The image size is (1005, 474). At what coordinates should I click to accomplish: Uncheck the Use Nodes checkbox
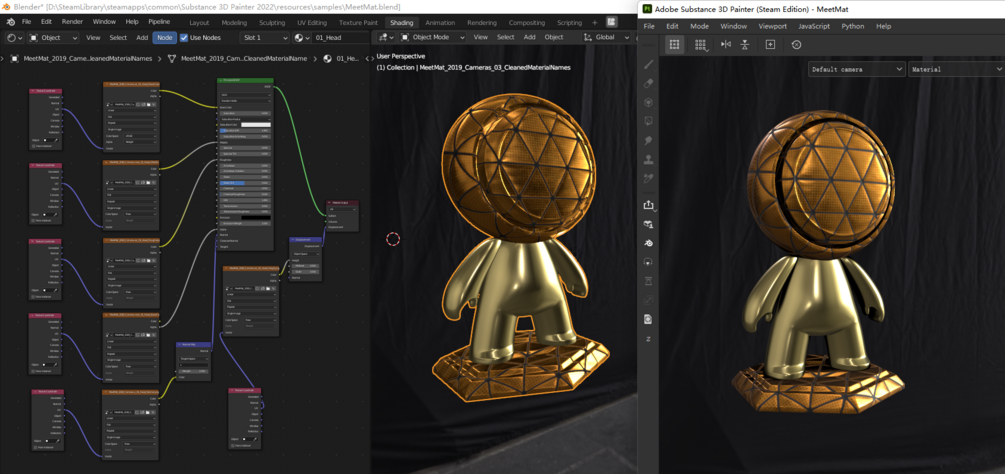click(x=185, y=38)
